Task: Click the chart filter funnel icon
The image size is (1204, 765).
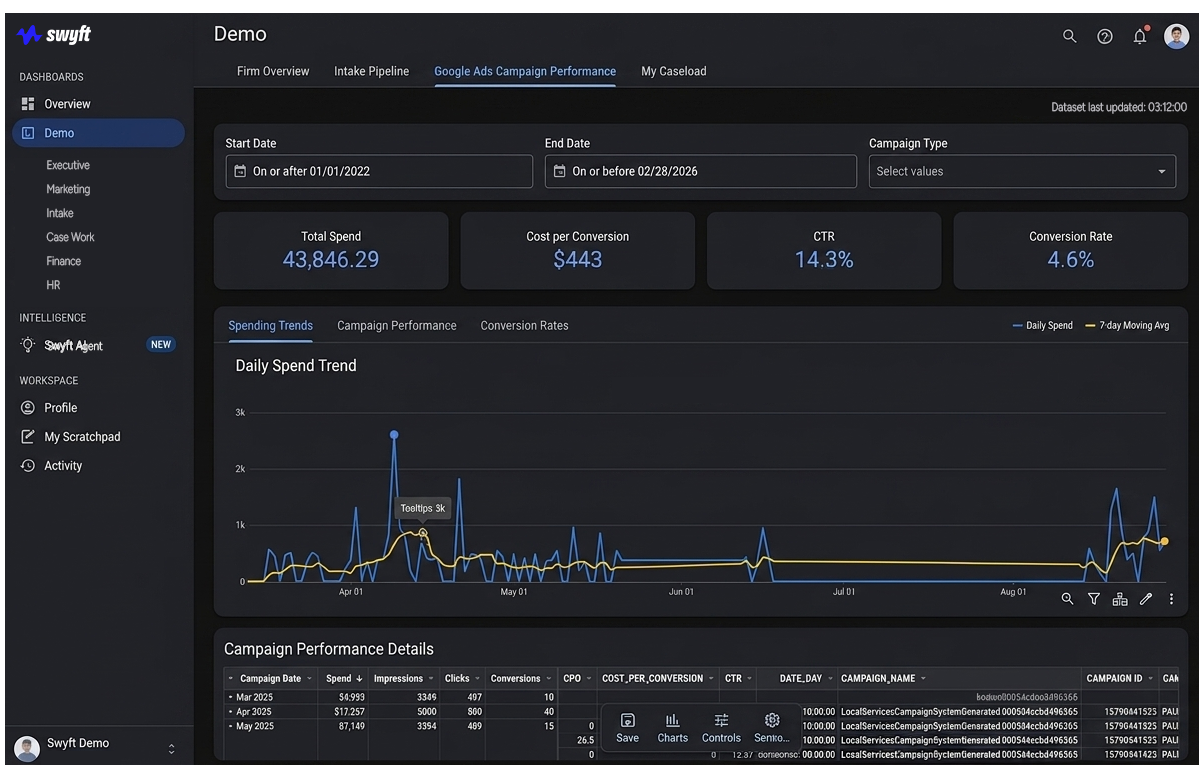Action: click(1094, 599)
